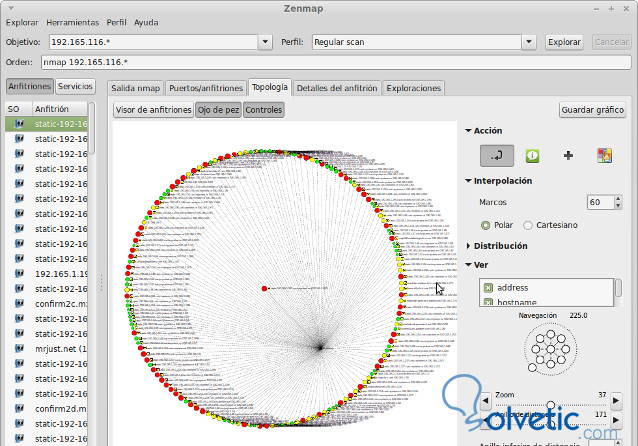
Task: Click the Cancelar button
Action: point(612,42)
